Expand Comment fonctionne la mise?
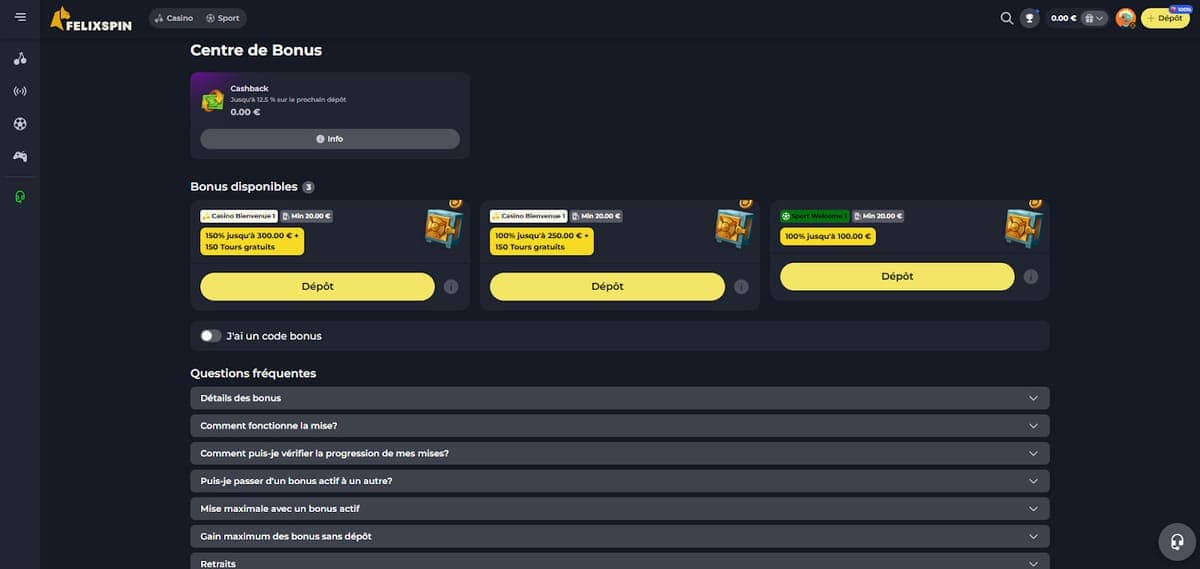Image resolution: width=1200 pixels, height=569 pixels. pyautogui.click(x=620, y=425)
